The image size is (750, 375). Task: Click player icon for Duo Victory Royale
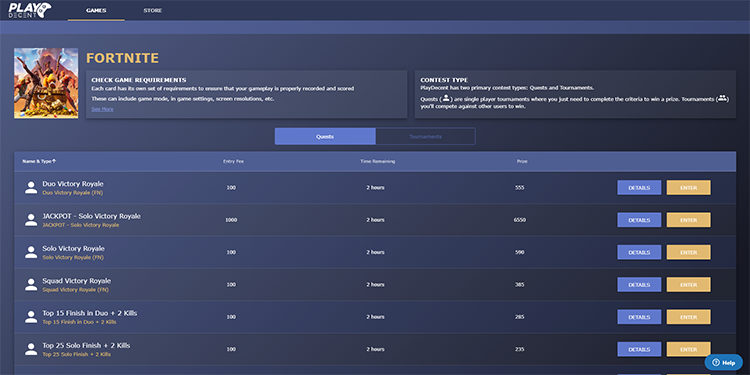pyautogui.click(x=31, y=188)
